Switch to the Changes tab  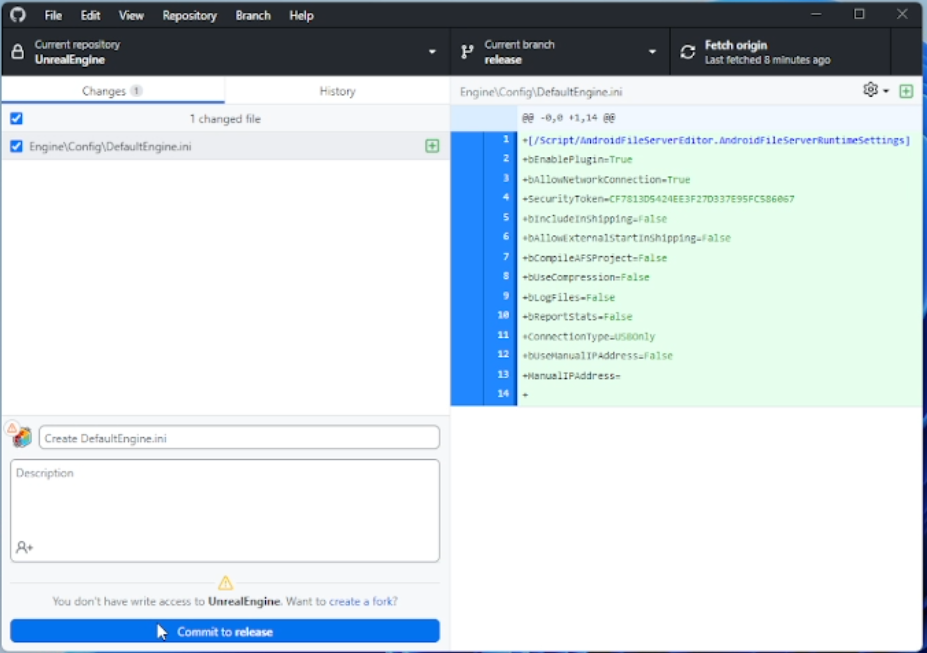[113, 91]
